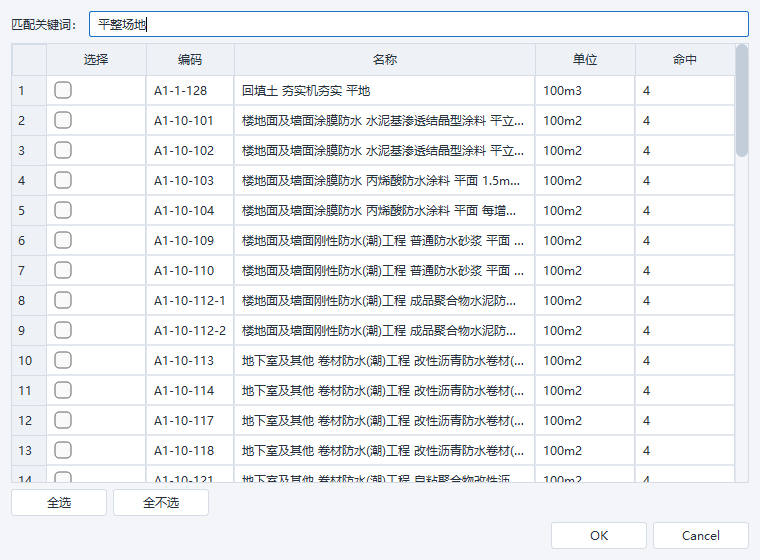Image resolution: width=760 pixels, height=560 pixels.
Task: Click the 编码 column header
Action: point(190,60)
